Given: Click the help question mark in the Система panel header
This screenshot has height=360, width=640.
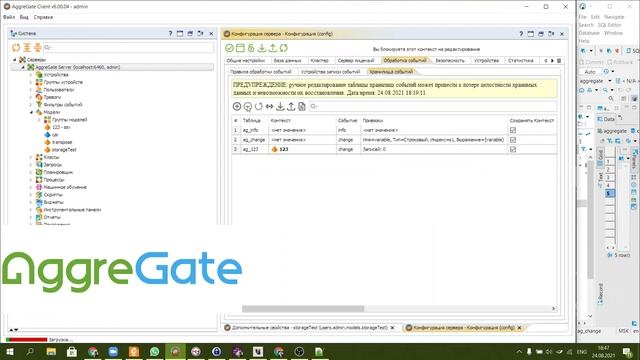Looking at the screenshot, I should coord(170,33).
